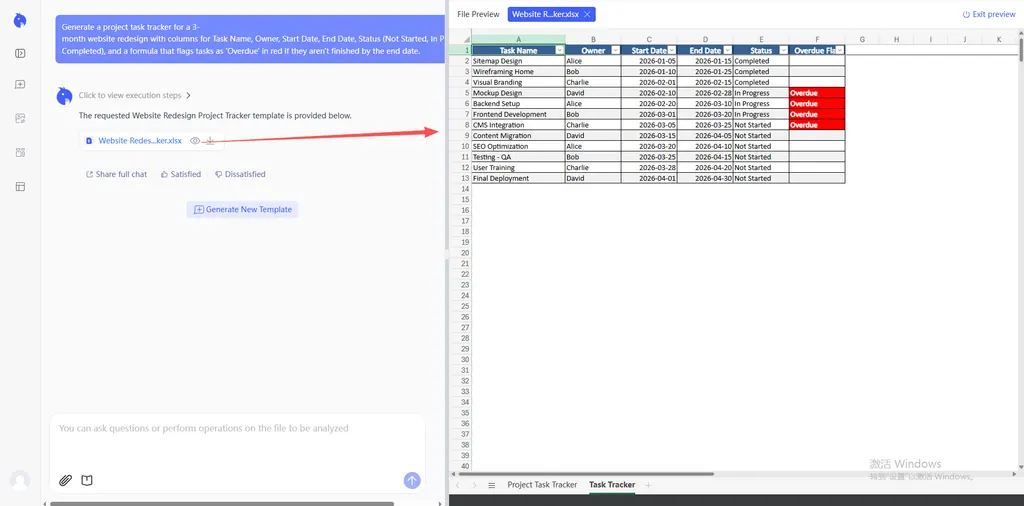Mark the response as Satisfied
1024x506 pixels.
click(x=181, y=174)
